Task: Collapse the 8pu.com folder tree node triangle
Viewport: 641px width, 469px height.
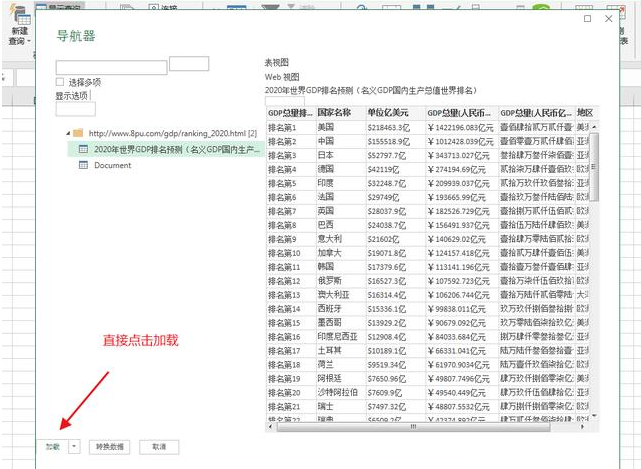Action: point(68,133)
